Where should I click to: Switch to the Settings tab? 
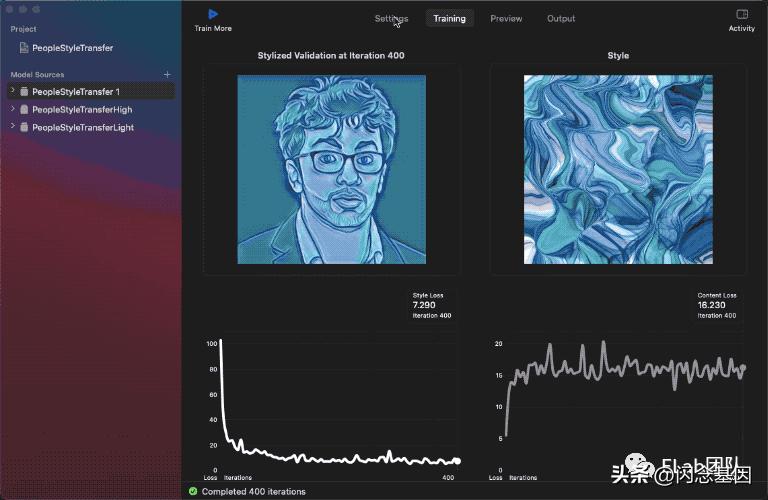point(391,19)
